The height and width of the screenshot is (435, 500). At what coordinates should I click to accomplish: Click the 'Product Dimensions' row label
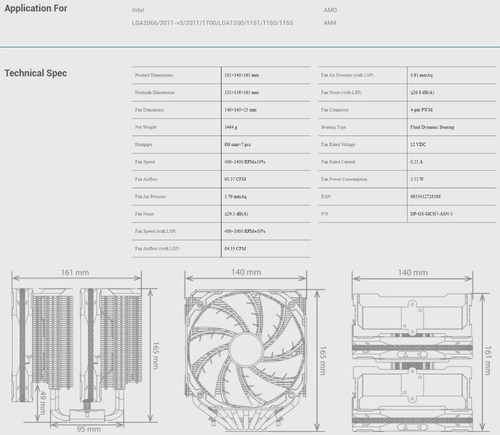(154, 75)
